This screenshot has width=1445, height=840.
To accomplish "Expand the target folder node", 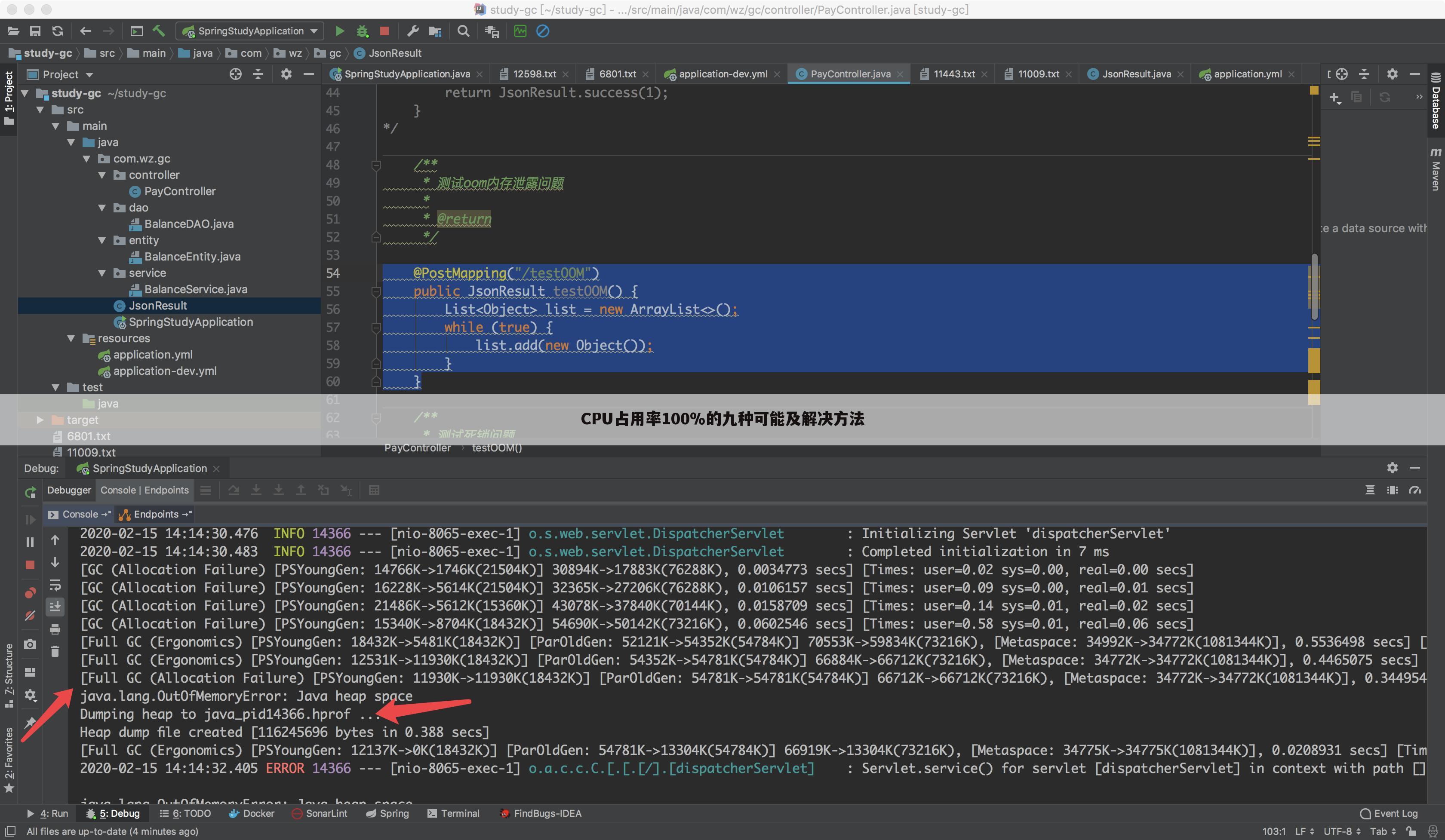I will point(40,420).
